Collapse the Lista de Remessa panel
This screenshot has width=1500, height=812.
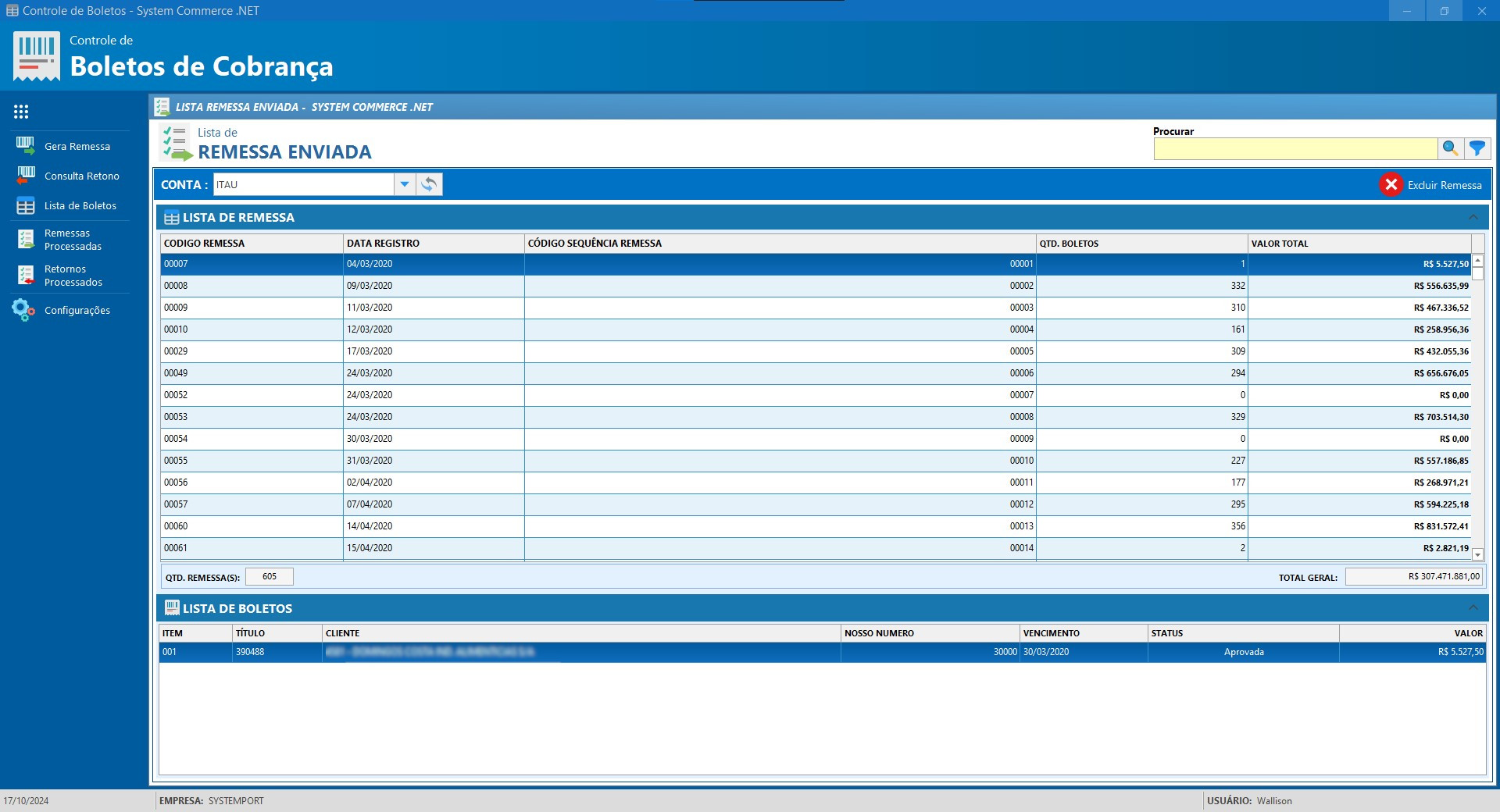pyautogui.click(x=1473, y=218)
